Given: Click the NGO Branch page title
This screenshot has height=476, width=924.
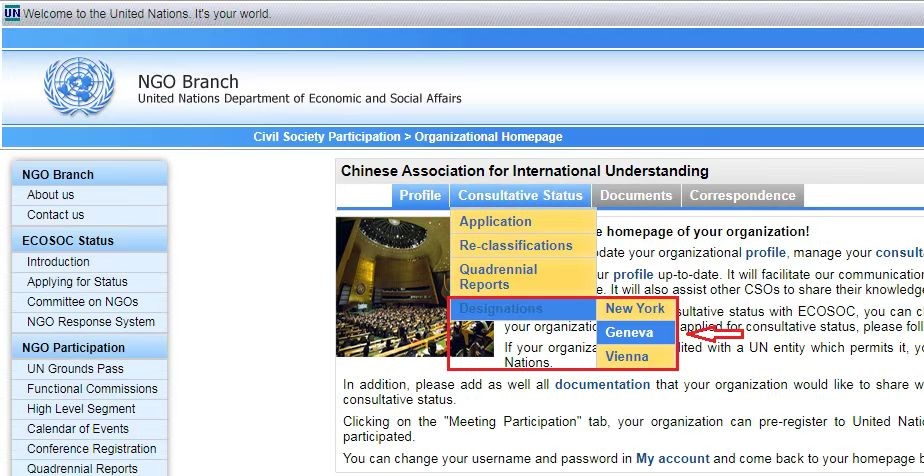Looking at the screenshot, I should [x=188, y=81].
